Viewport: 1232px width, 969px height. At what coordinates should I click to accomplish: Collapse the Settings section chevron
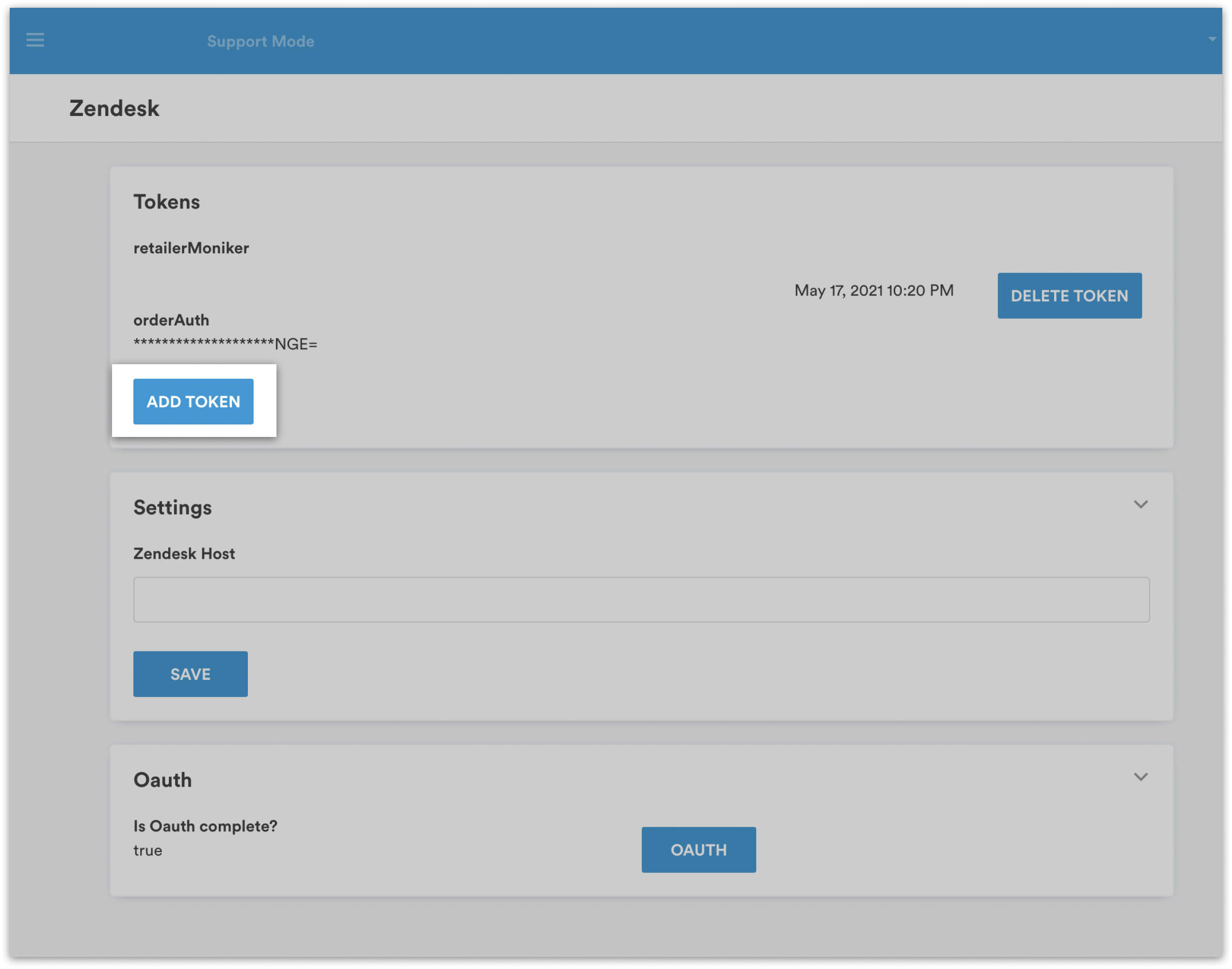tap(1141, 504)
